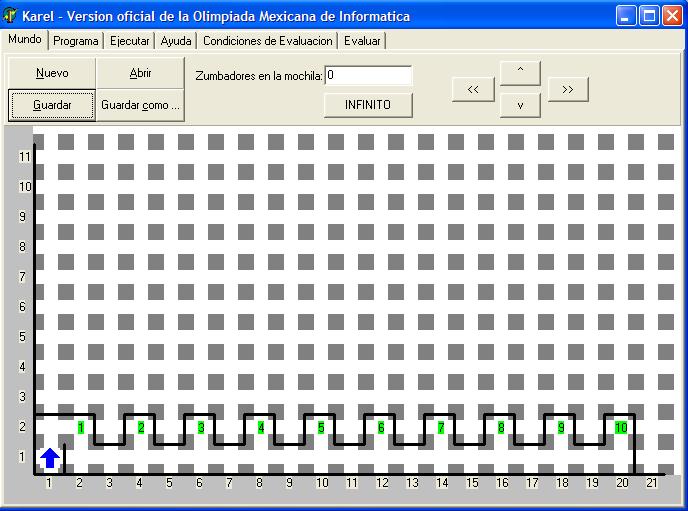Click the Abrir button
This screenshot has height=511, width=688.
(x=140, y=73)
